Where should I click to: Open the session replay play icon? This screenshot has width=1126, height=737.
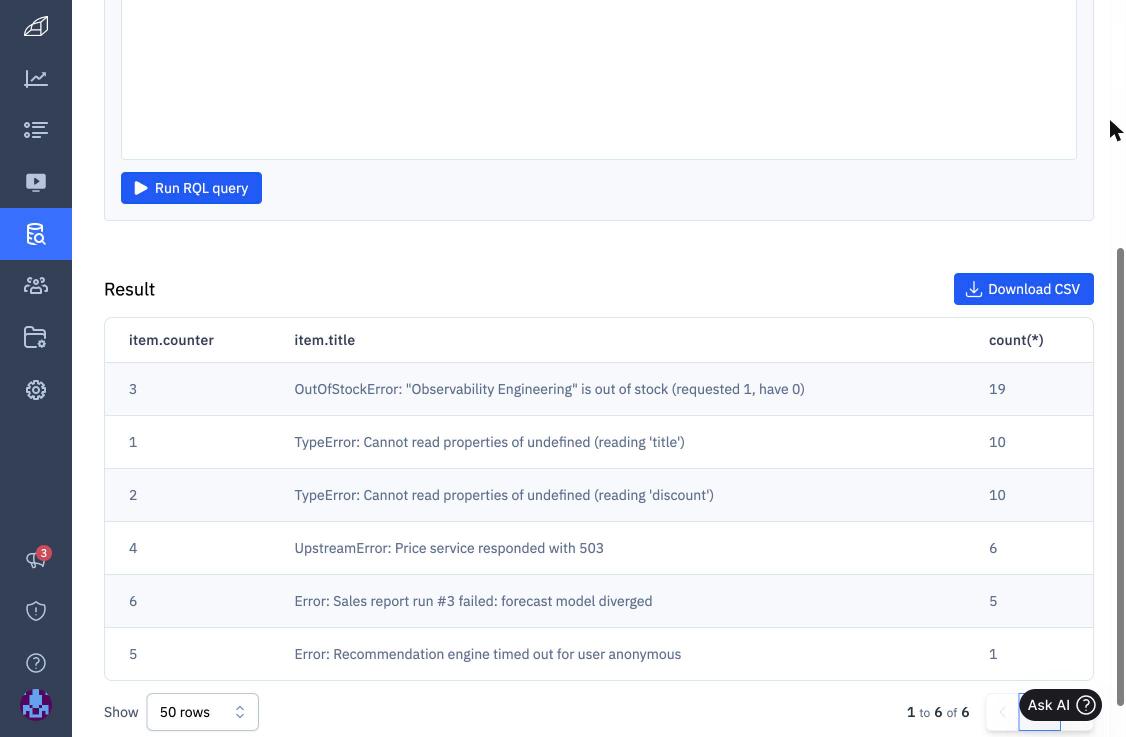point(36,182)
